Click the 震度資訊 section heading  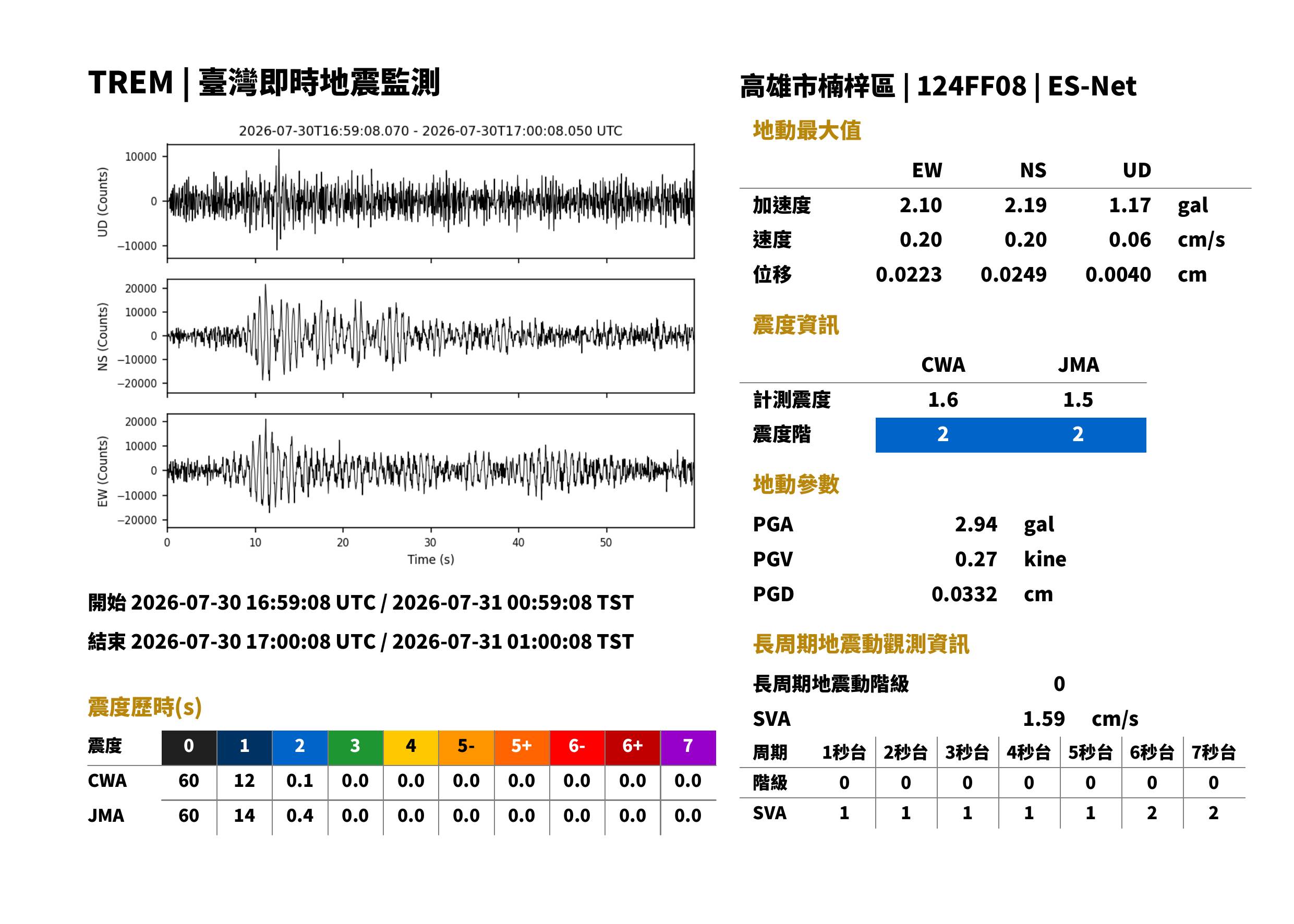point(795,325)
